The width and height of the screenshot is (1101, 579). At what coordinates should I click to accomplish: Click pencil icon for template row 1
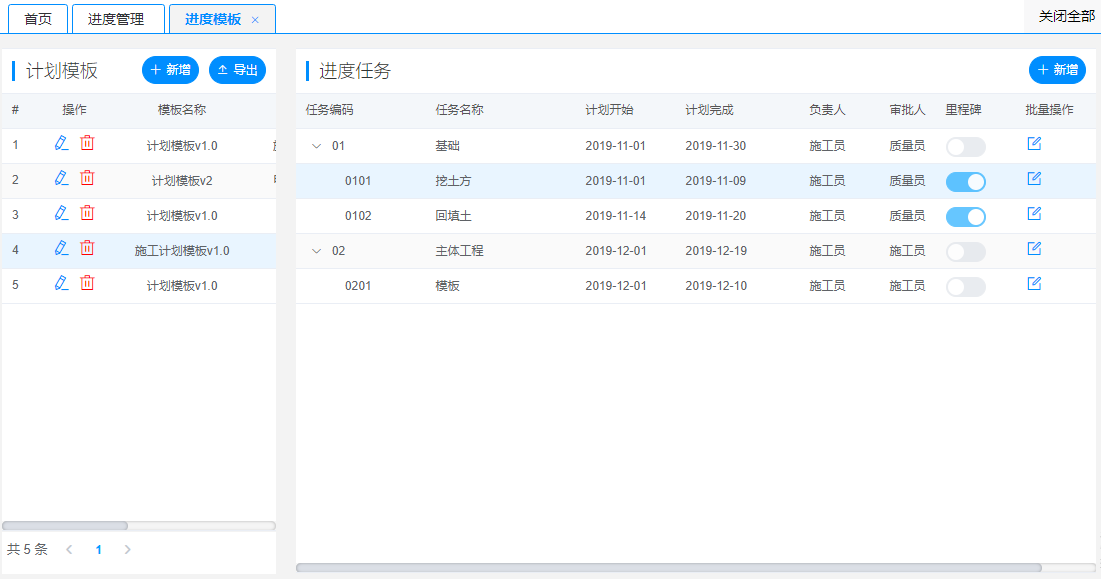pyautogui.click(x=61, y=143)
